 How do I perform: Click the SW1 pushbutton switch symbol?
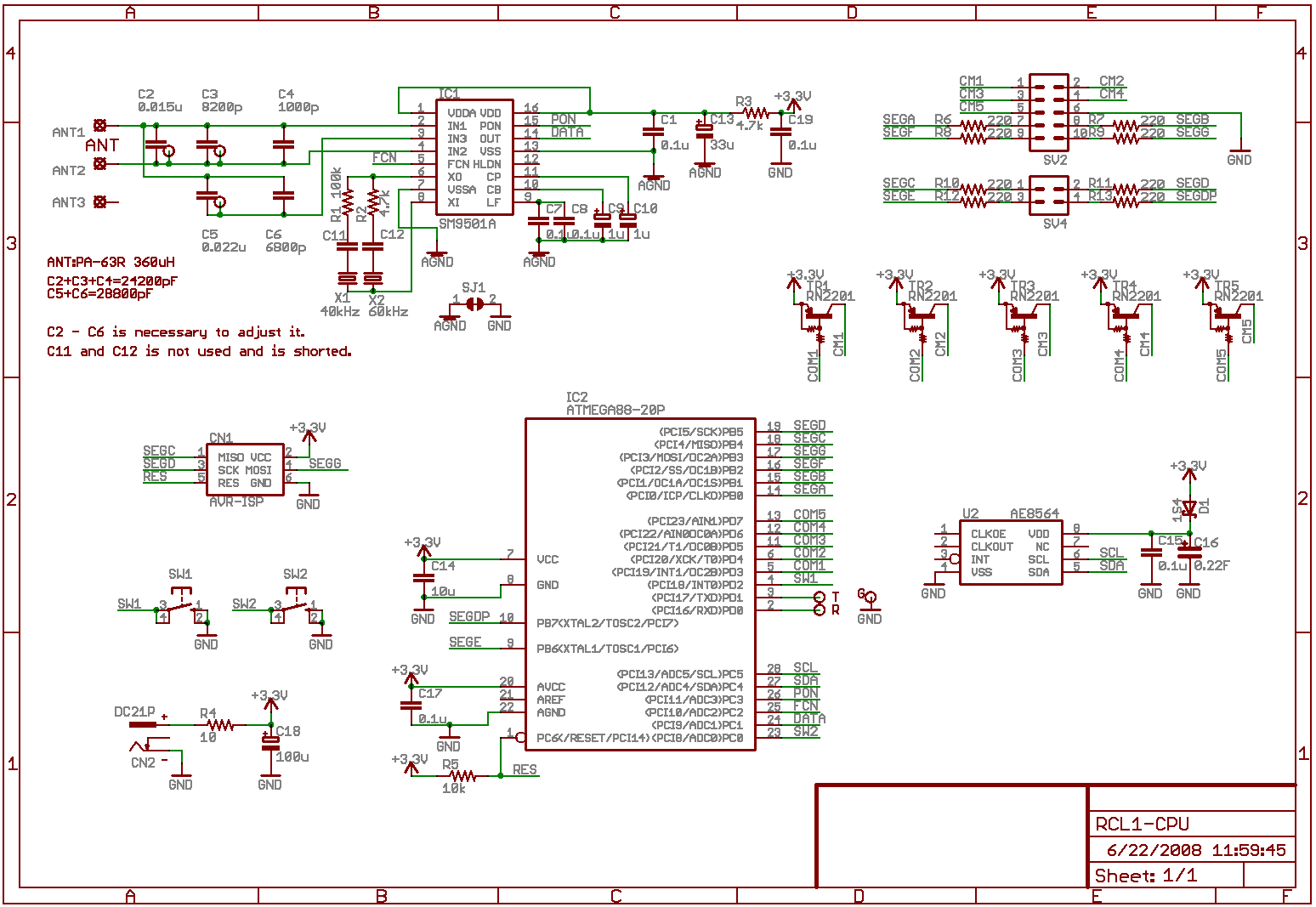[180, 607]
